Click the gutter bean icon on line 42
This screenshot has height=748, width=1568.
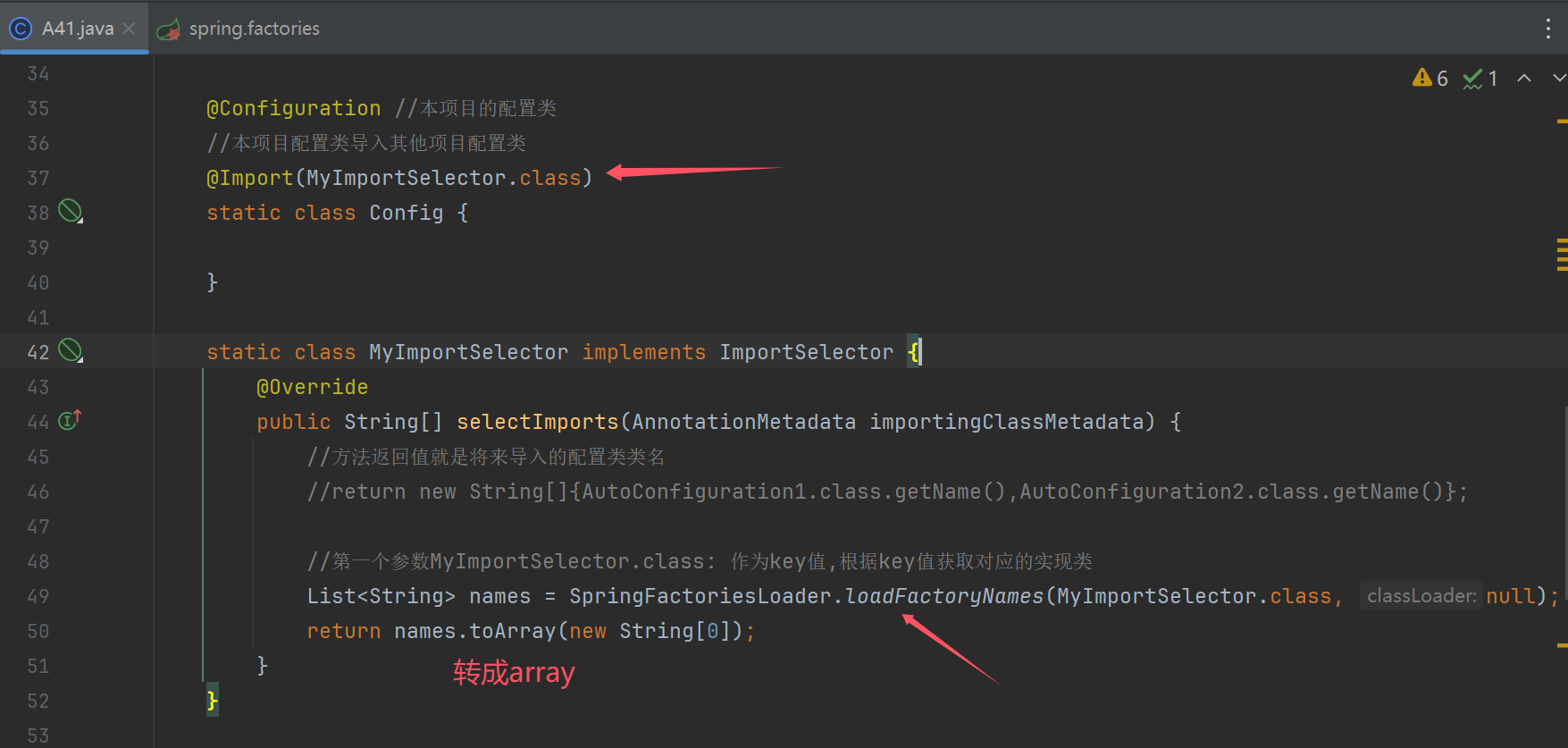click(x=71, y=350)
